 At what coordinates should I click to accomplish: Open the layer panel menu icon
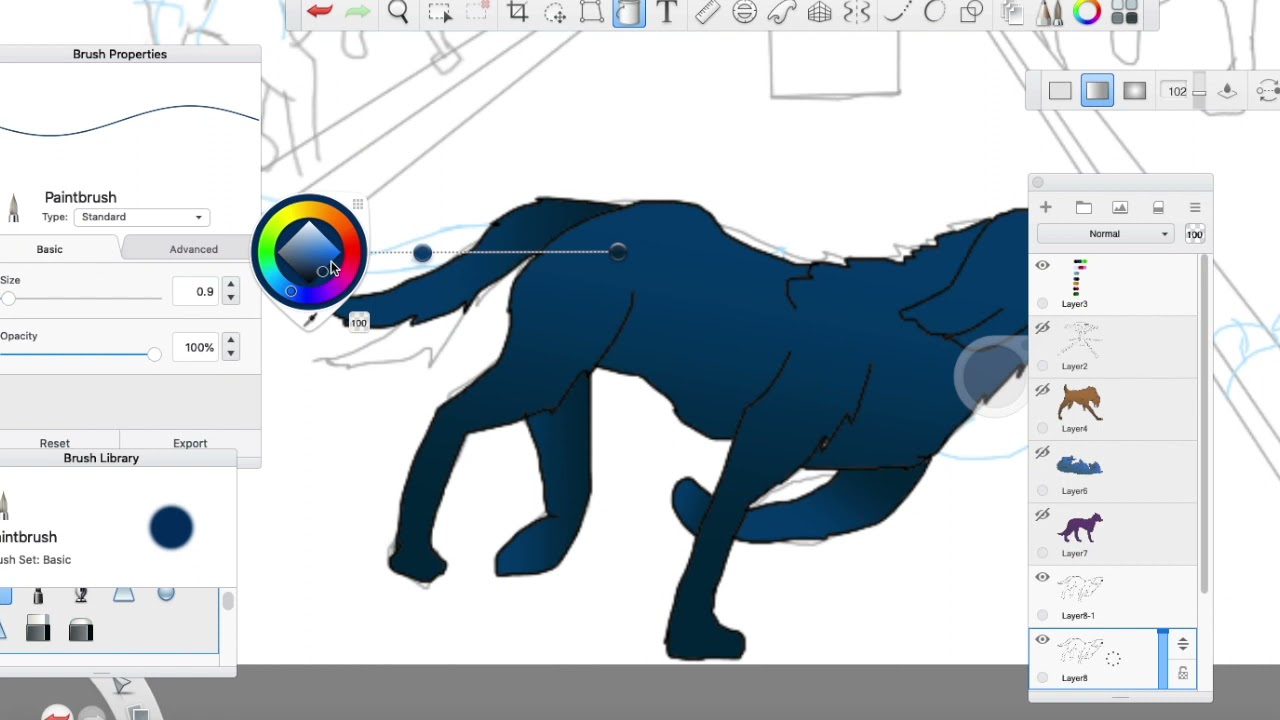[1195, 207]
